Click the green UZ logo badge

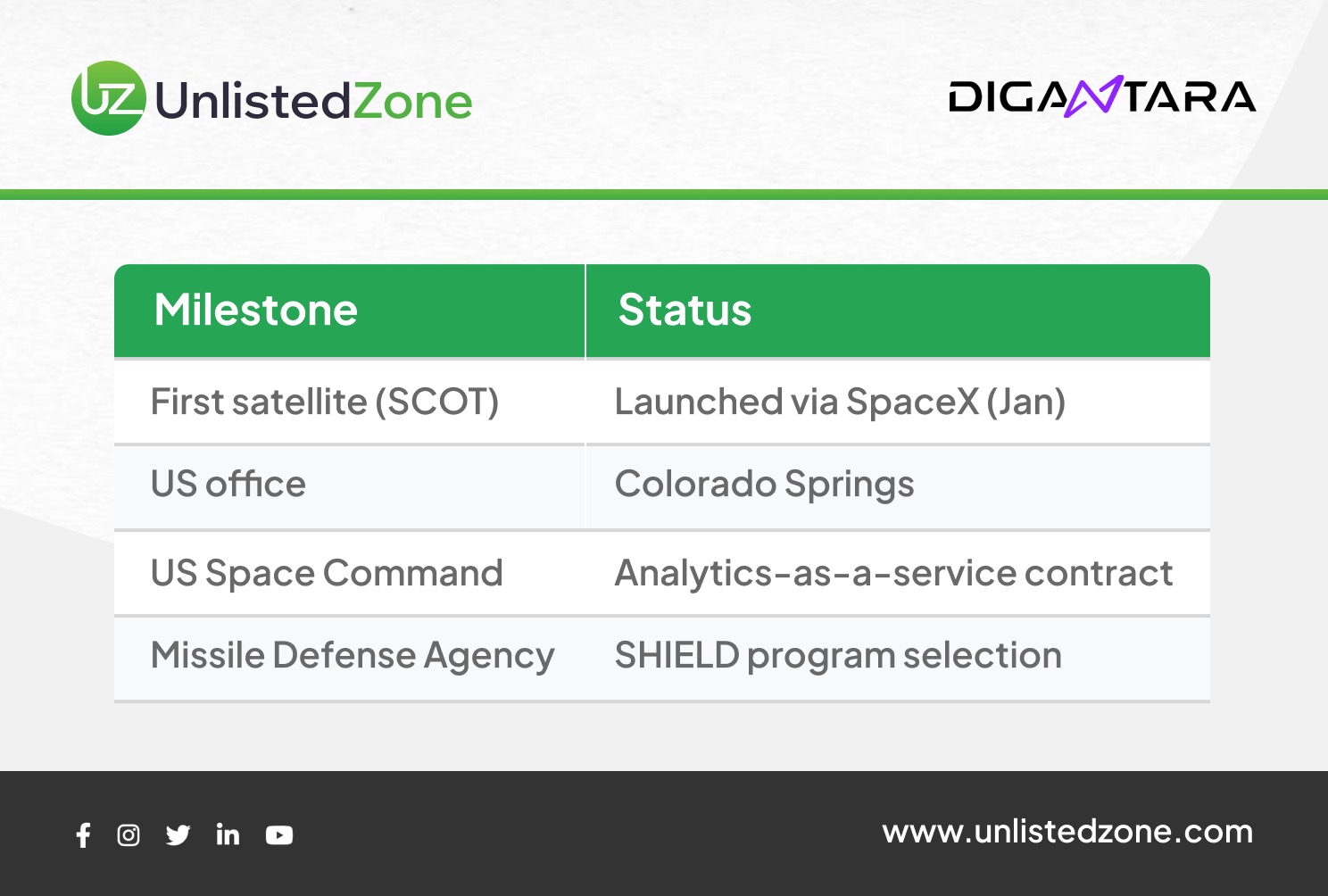(108, 98)
